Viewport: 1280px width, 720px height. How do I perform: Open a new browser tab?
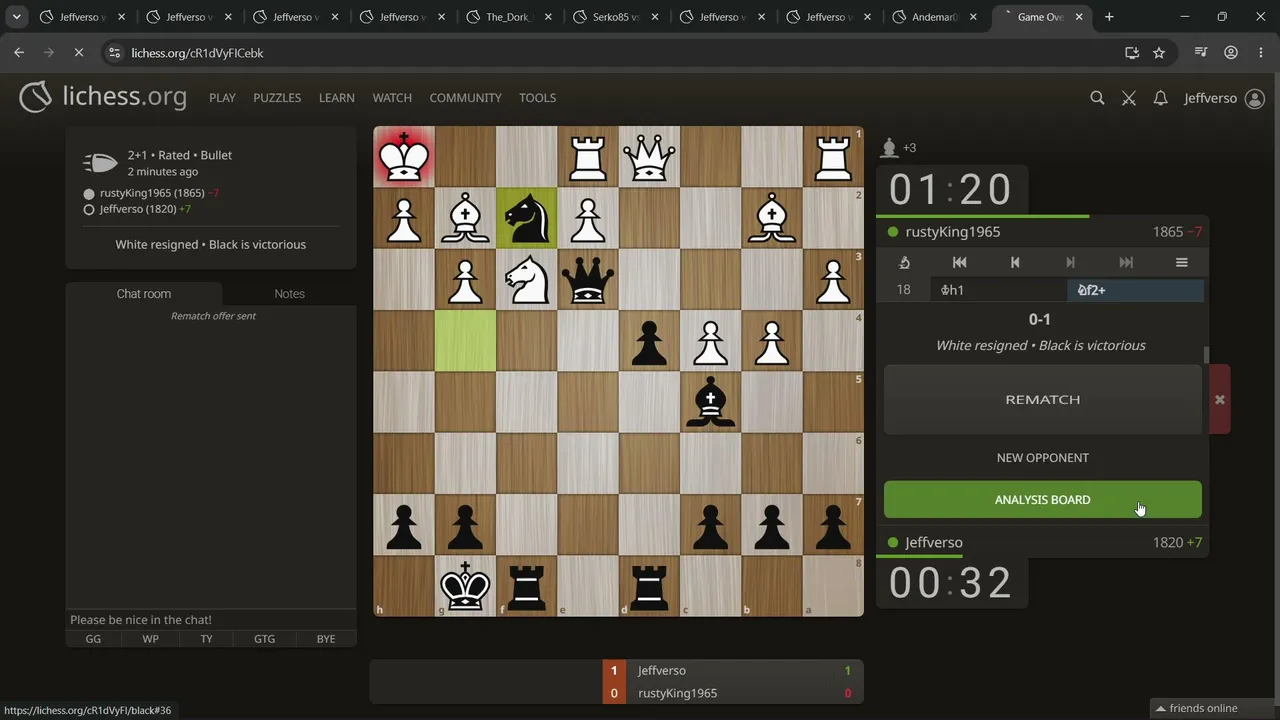tap(1109, 17)
